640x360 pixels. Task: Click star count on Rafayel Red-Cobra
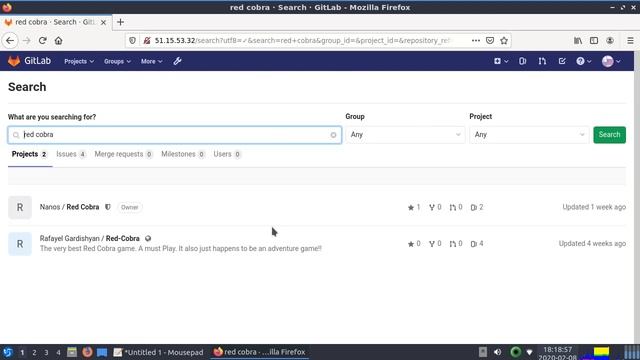pyautogui.click(x=414, y=244)
